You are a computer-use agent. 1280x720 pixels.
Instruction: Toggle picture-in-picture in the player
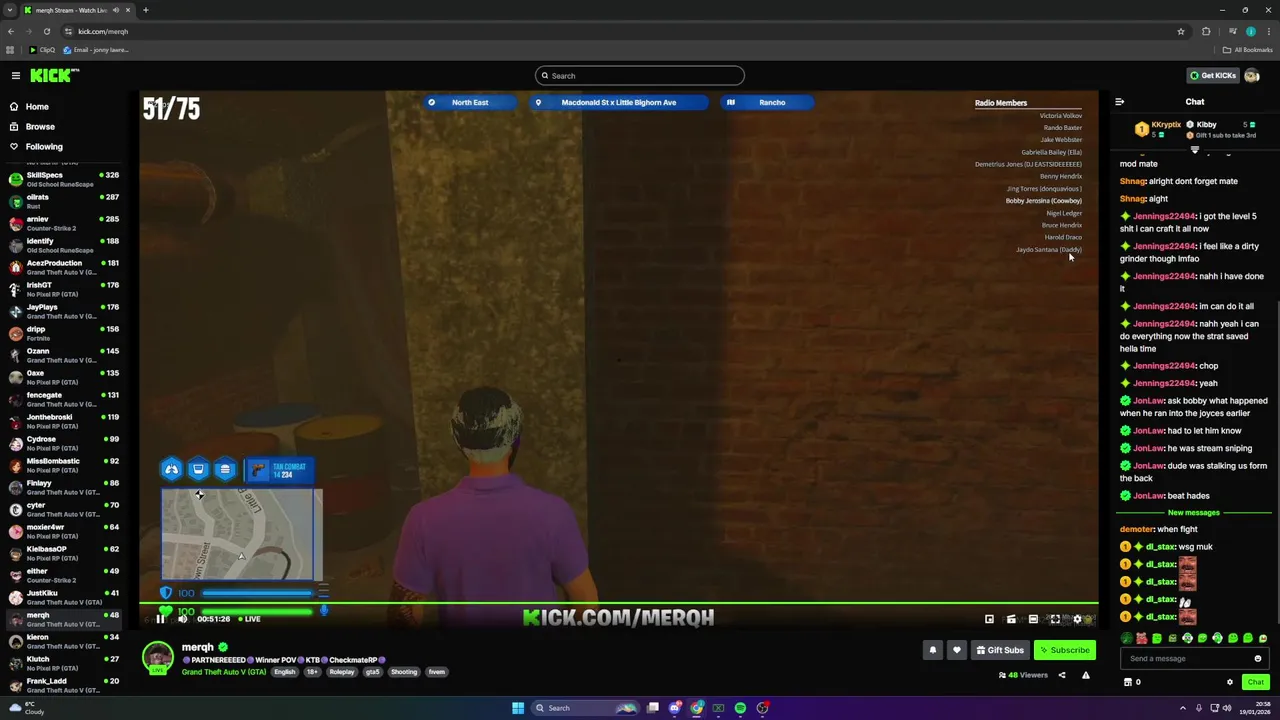pyautogui.click(x=989, y=619)
